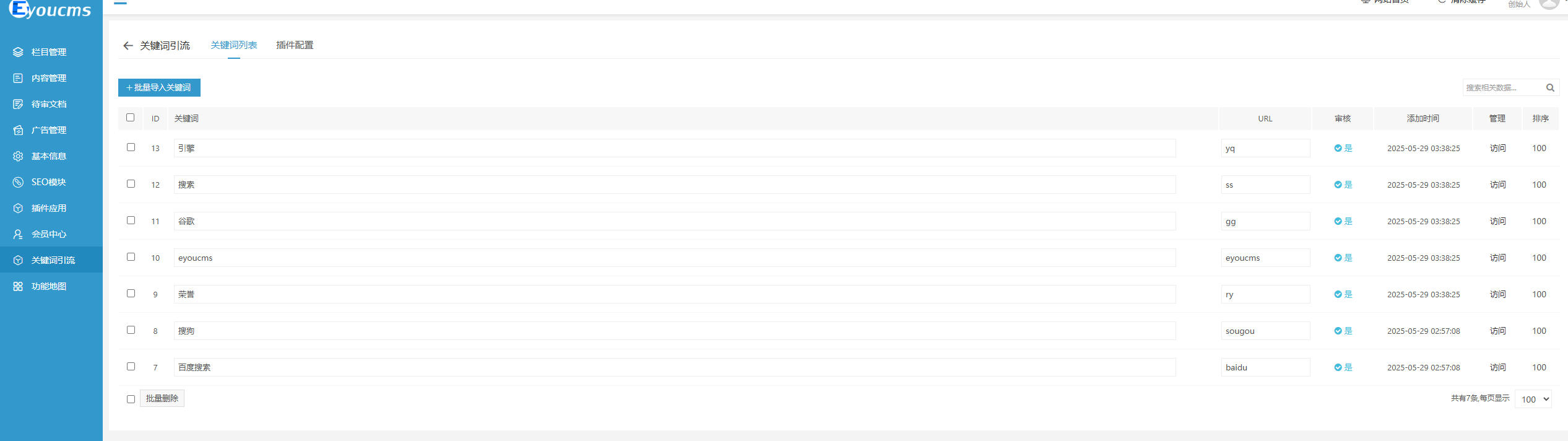Toggle 审核 status for eyoucms row
The image size is (1568, 441).
coord(1343,258)
